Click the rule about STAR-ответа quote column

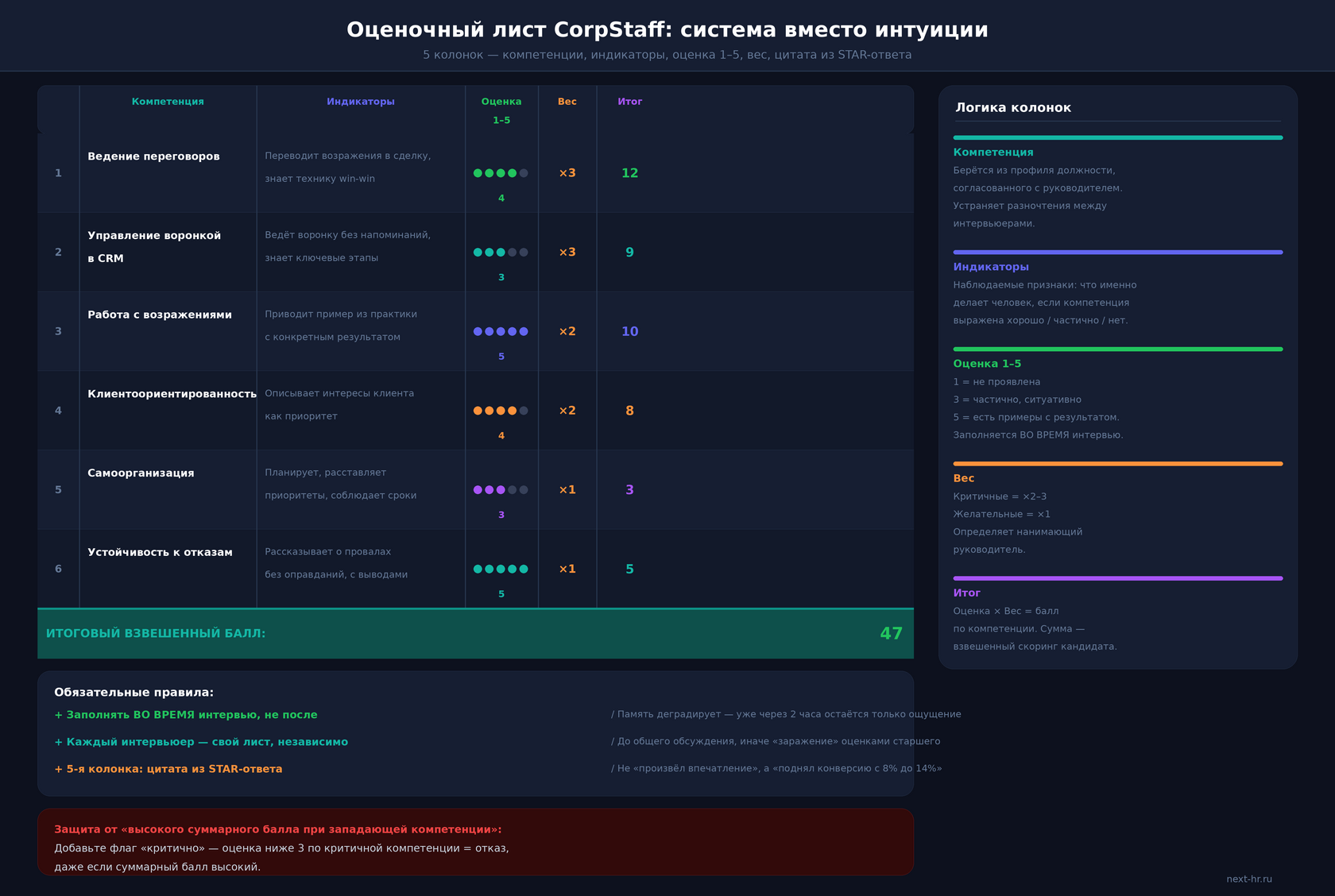tap(168, 769)
